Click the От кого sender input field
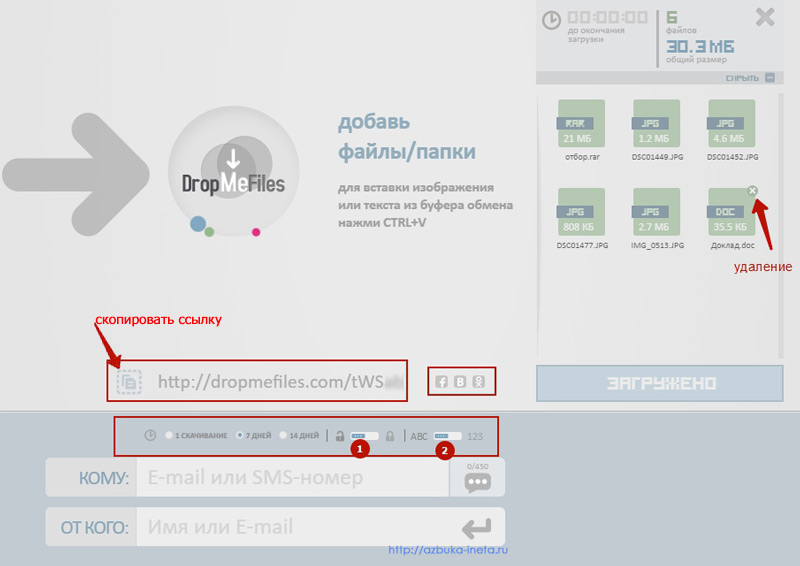Image resolution: width=800 pixels, height=566 pixels. pos(292,526)
